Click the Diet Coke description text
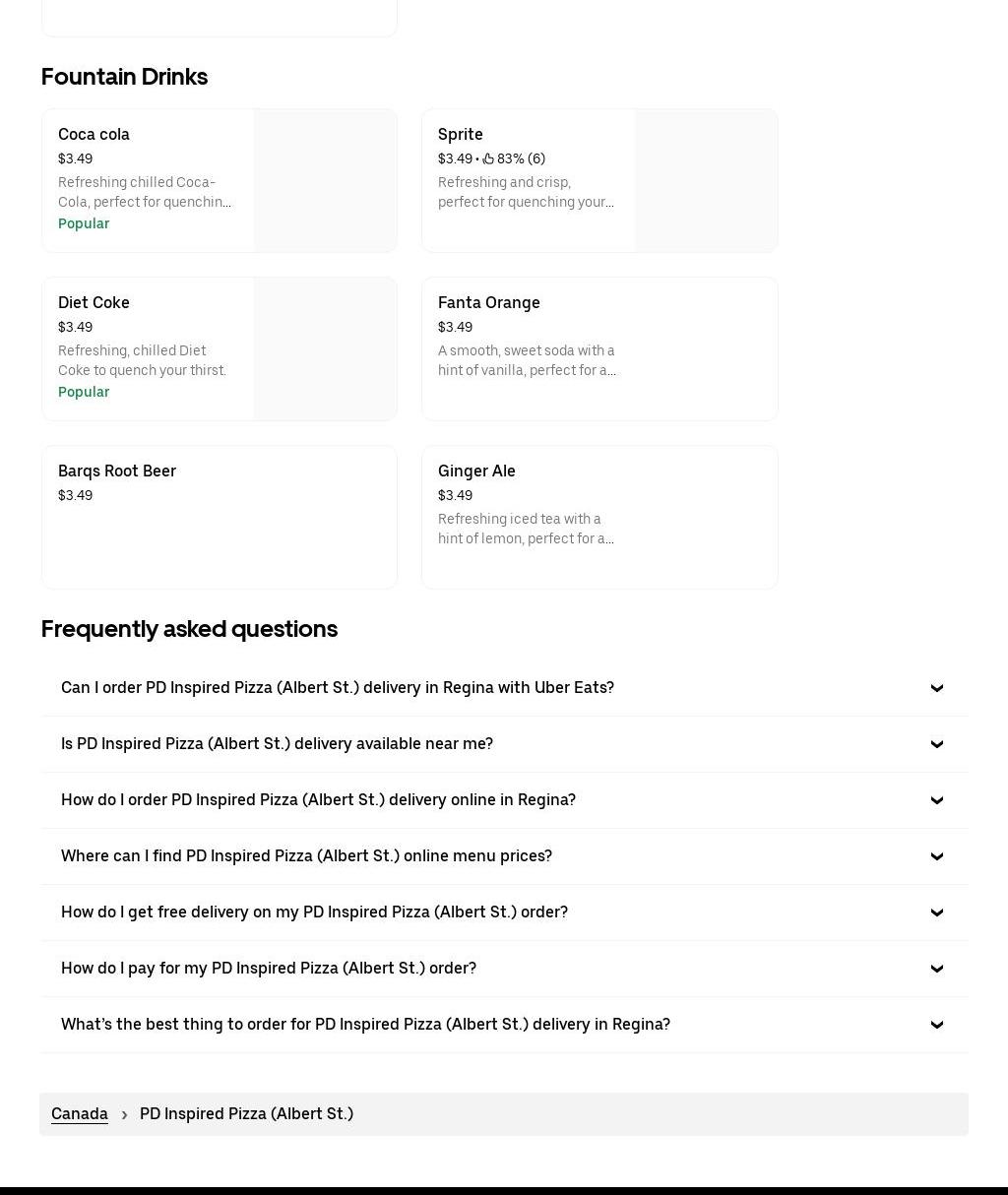The height and width of the screenshot is (1195, 1008). pos(143,360)
